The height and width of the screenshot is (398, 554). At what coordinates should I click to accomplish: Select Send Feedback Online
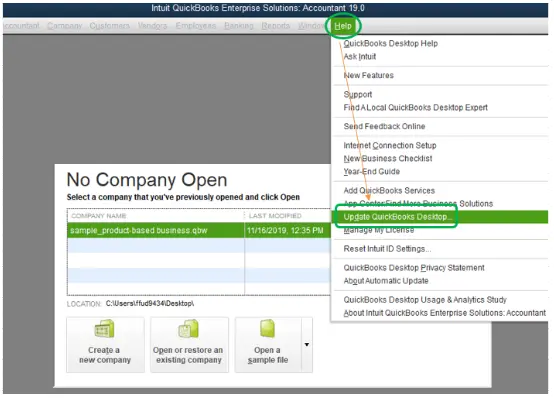[384, 126]
